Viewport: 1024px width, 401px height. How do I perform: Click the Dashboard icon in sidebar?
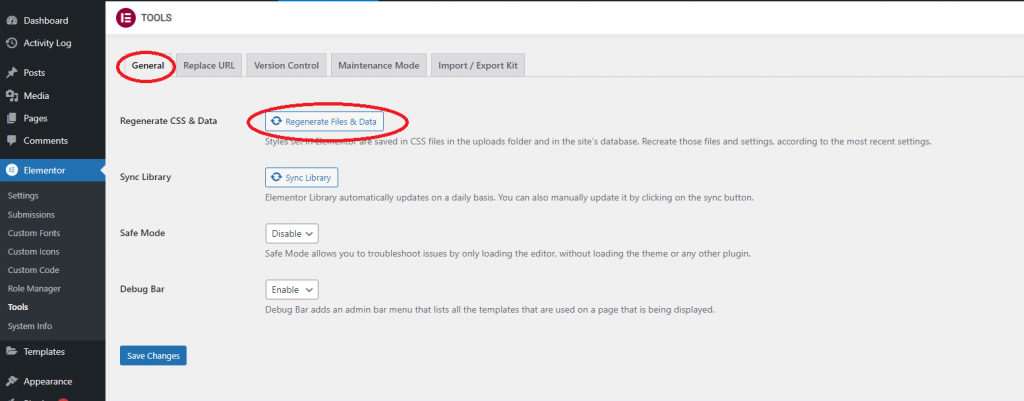click(11, 20)
